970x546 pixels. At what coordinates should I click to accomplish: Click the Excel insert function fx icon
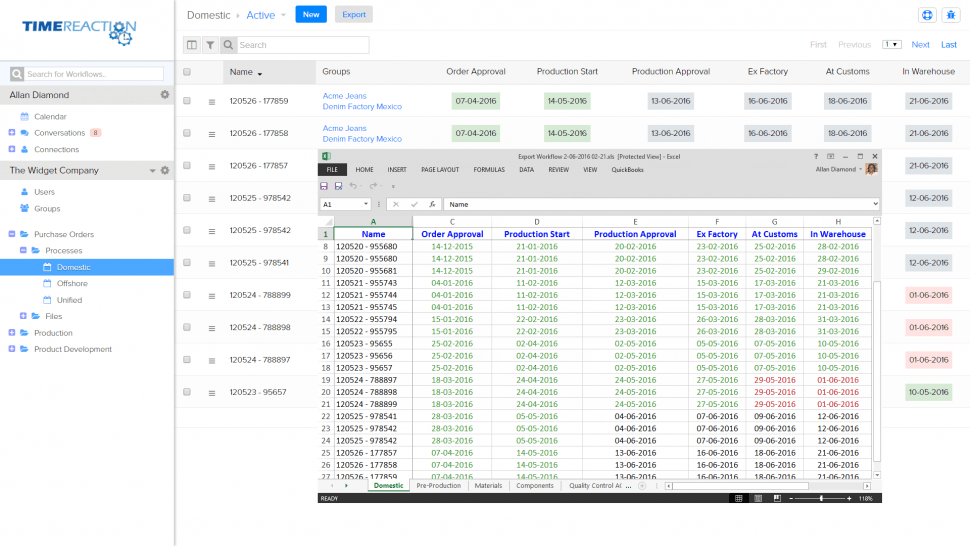click(x=432, y=204)
